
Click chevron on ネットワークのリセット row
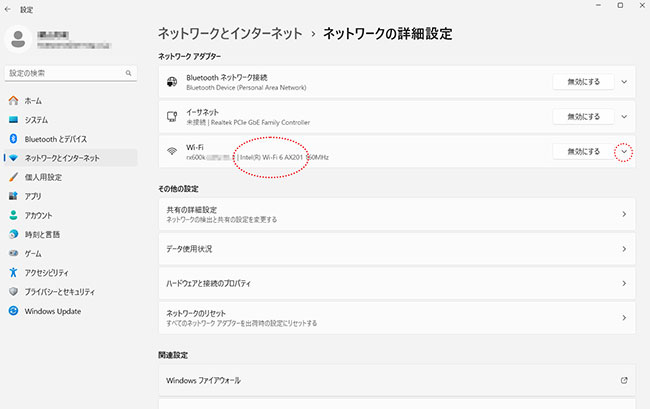pyautogui.click(x=624, y=318)
